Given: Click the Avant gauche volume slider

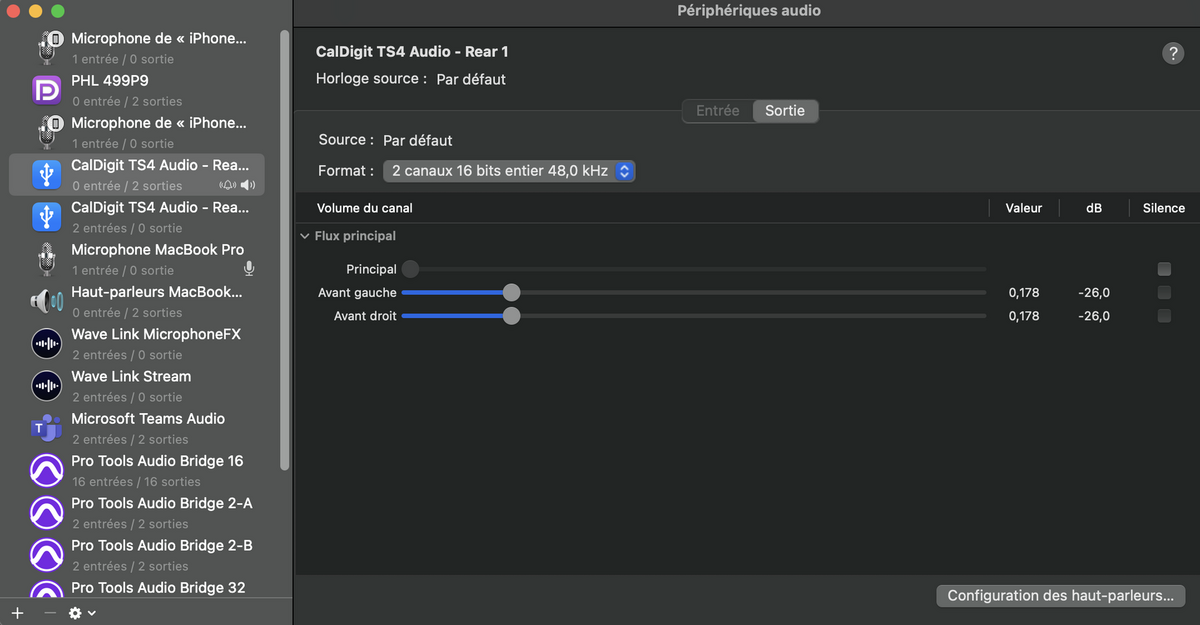Looking at the screenshot, I should 694,292.
